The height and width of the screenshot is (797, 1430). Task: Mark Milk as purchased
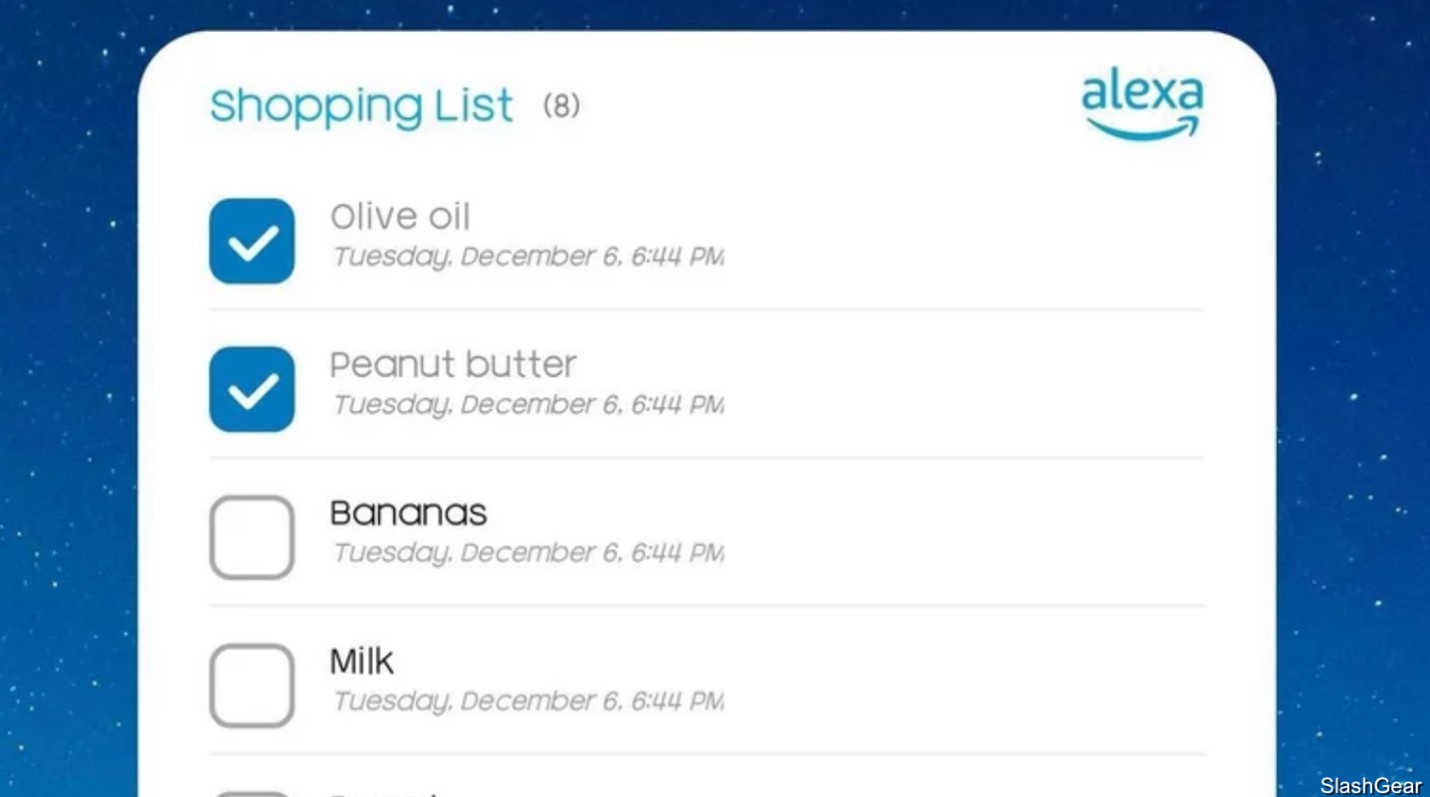point(252,685)
